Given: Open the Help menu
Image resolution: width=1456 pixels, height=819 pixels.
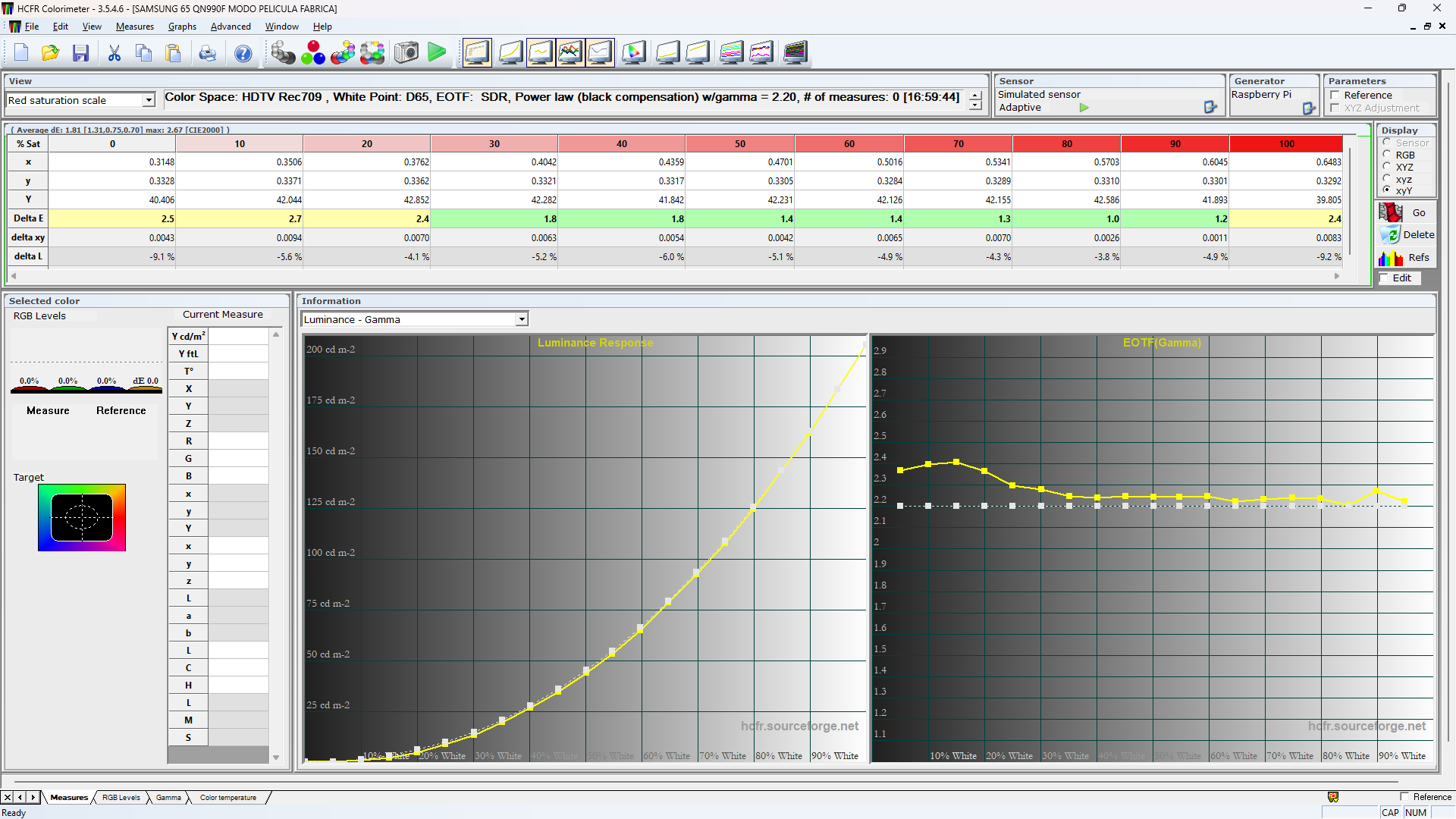Looking at the screenshot, I should 322,27.
